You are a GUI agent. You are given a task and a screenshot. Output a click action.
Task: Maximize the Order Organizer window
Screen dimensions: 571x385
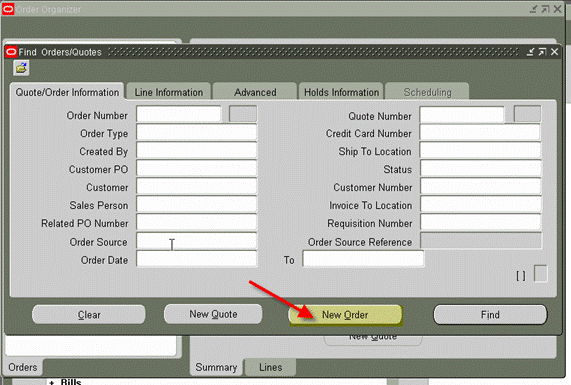545,9
